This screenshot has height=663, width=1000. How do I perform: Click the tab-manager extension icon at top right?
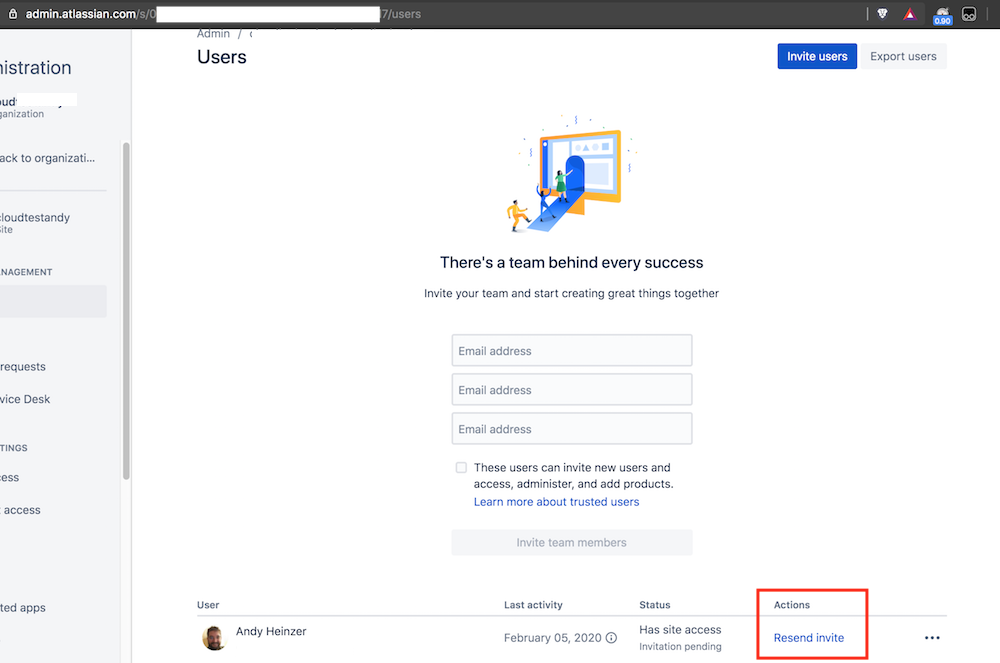click(968, 13)
